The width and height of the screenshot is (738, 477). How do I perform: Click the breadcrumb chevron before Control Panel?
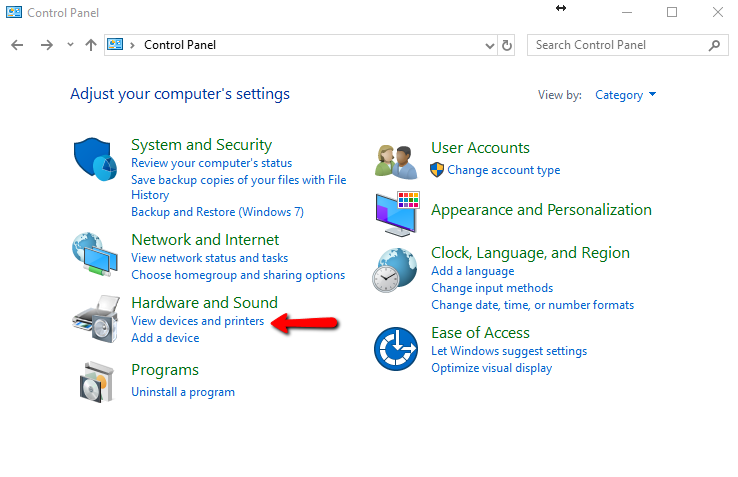(133, 45)
